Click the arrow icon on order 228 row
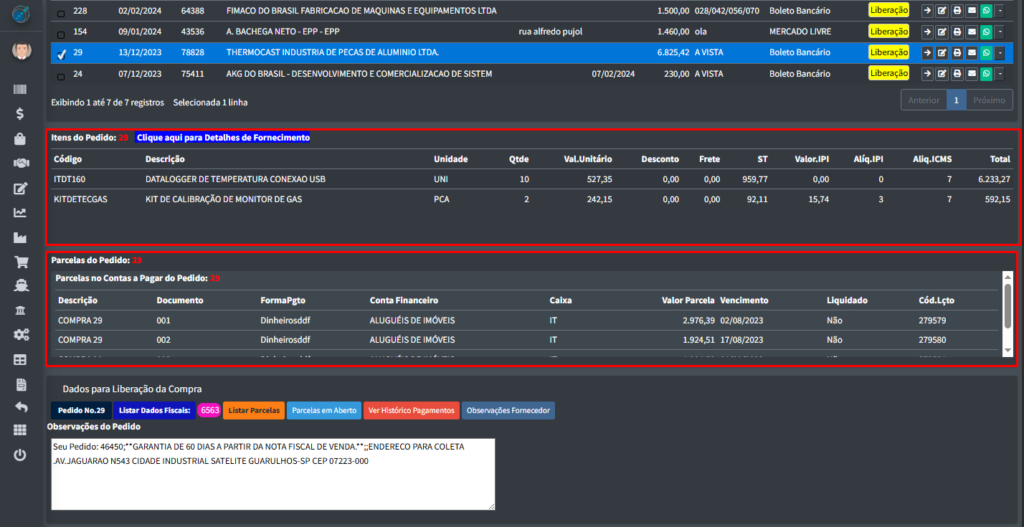This screenshot has width=1024, height=527. (x=928, y=10)
